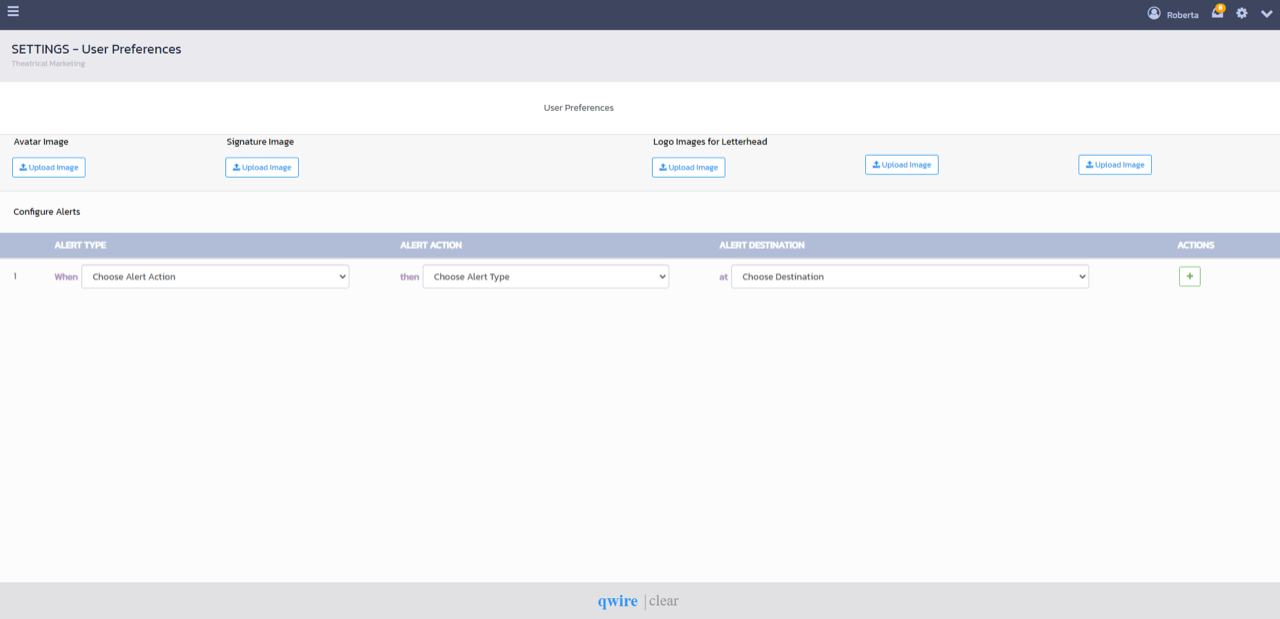
Task: Click the Theatrical Marketing subtitle
Action: 48,64
